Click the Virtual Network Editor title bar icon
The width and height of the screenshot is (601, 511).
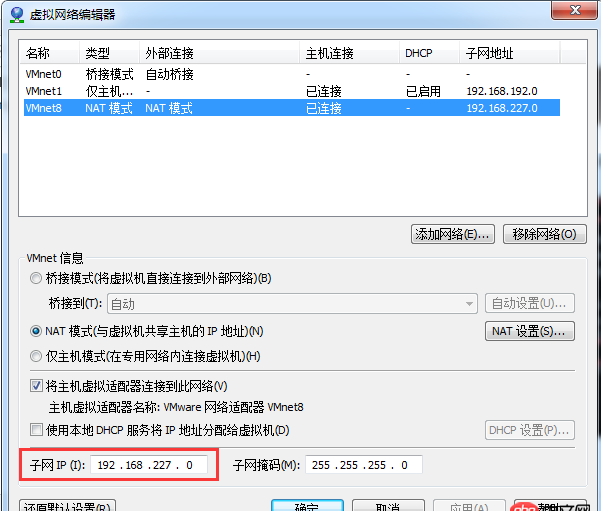point(16,14)
